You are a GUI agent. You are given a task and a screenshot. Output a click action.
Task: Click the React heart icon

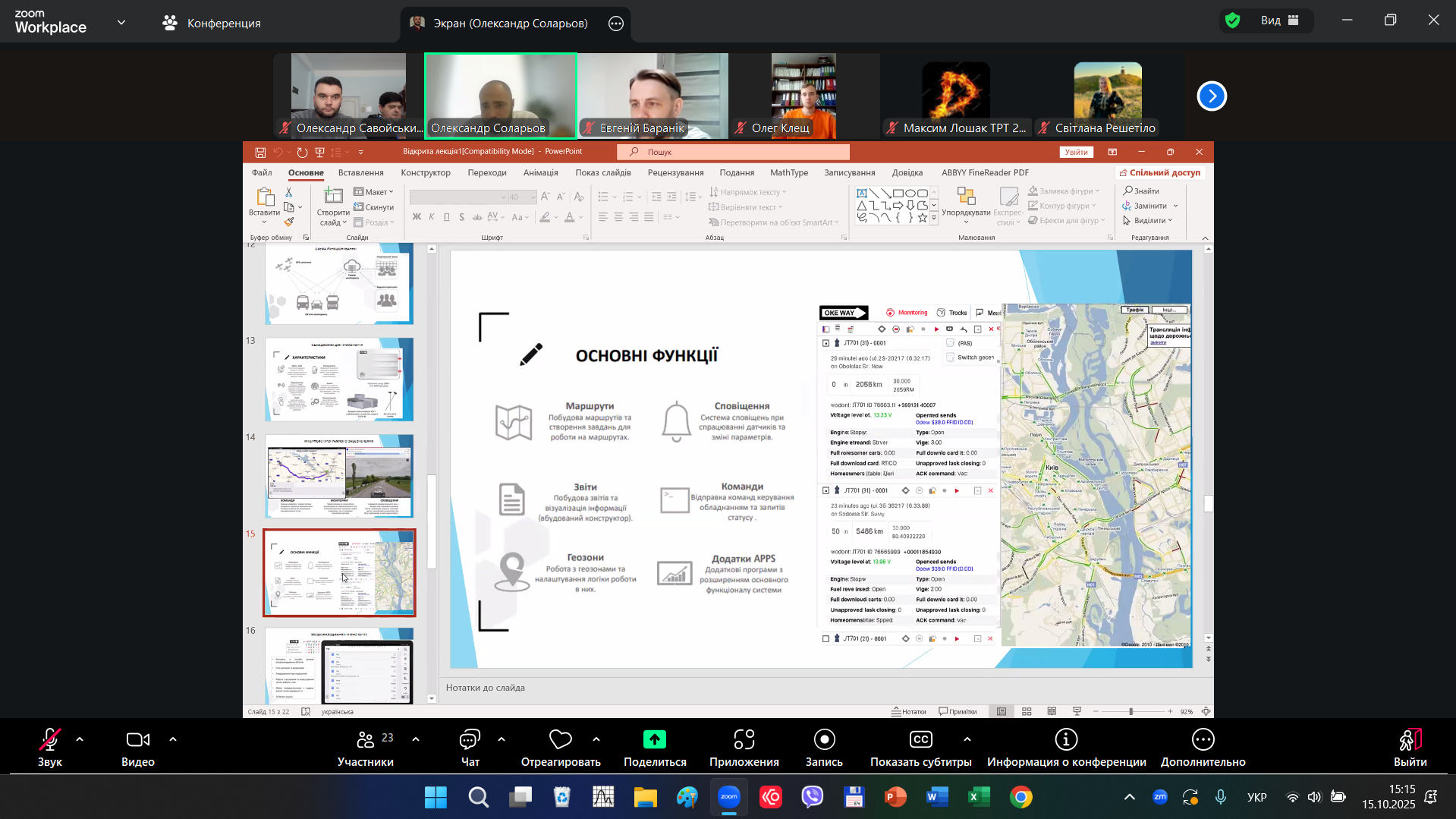(560, 740)
